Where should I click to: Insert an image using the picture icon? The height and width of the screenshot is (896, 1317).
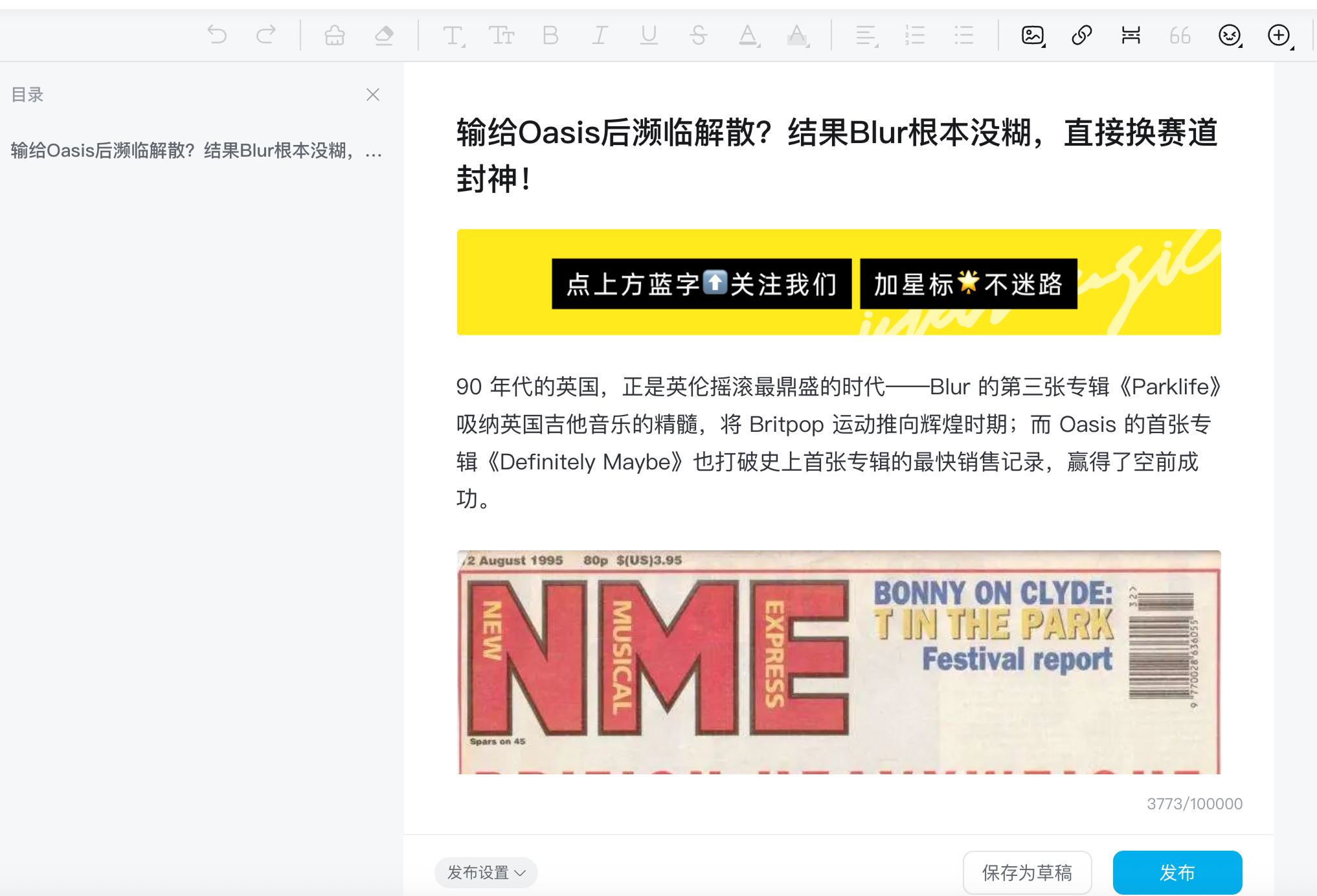click(x=1031, y=36)
